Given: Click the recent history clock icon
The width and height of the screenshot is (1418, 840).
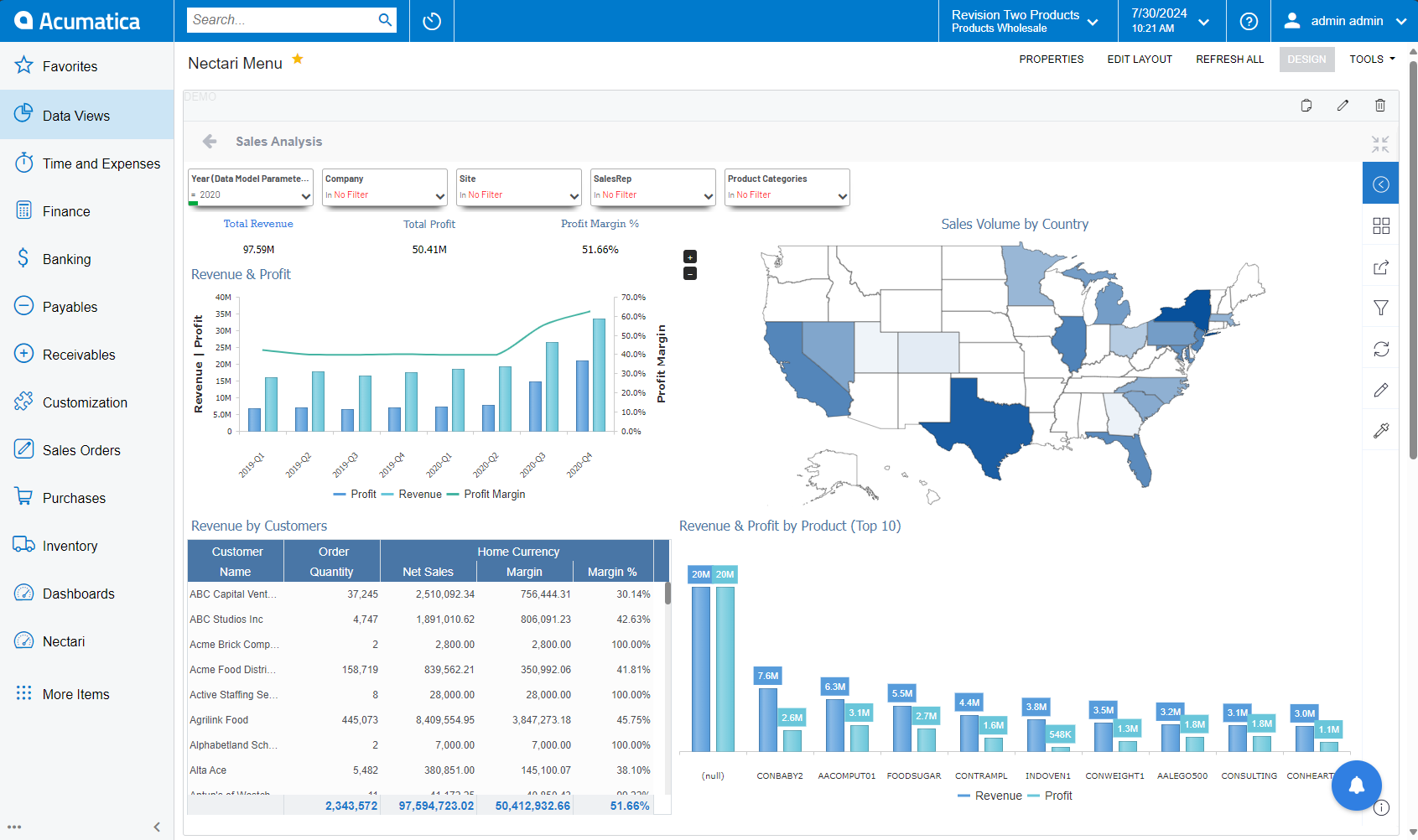Looking at the screenshot, I should (x=432, y=21).
